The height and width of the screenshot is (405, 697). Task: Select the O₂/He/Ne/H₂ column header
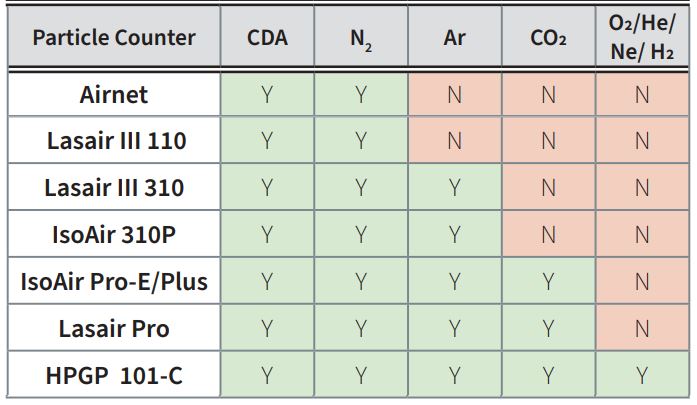pos(641,39)
